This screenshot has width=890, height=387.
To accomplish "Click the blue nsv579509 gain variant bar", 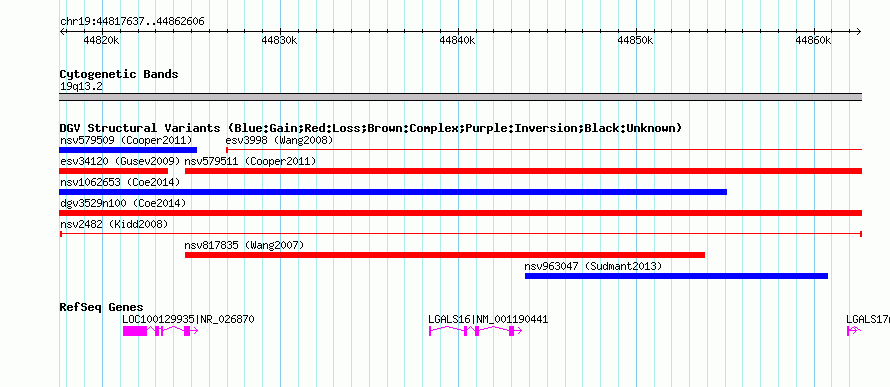I will (x=128, y=150).
